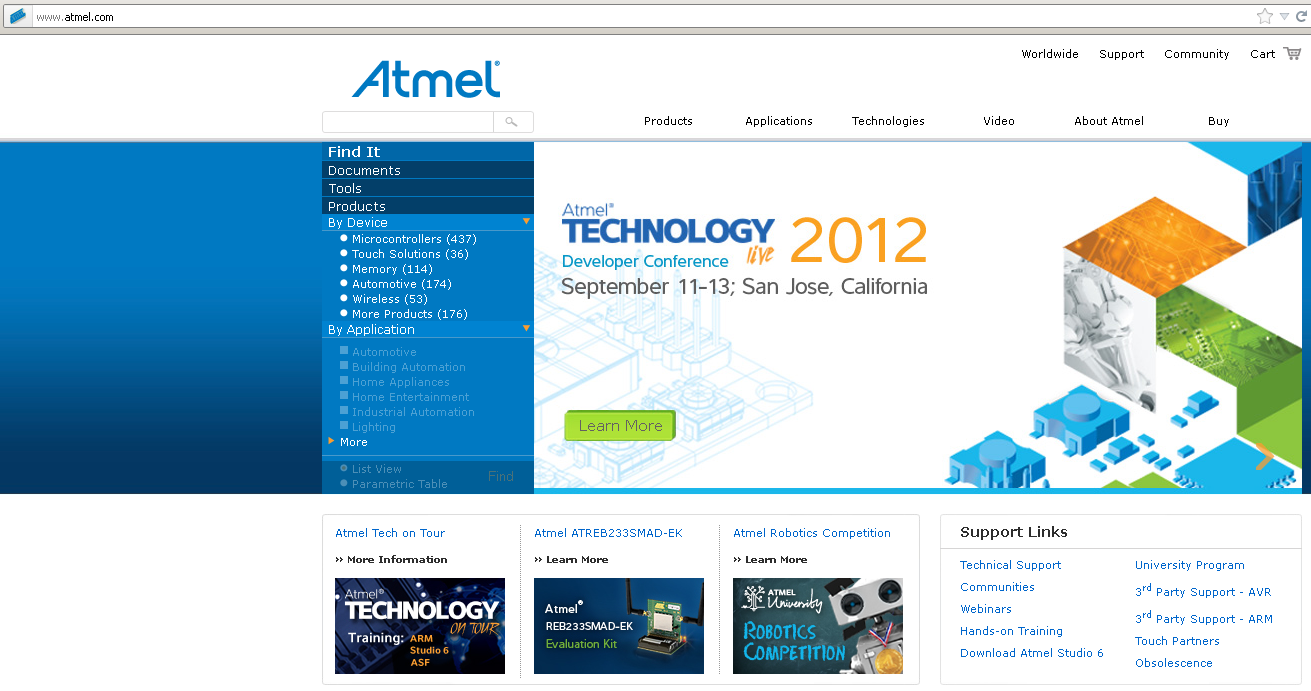Viewport: 1311px width, 691px height.
Task: Open Atmel Tech on Tour link
Action: point(390,533)
